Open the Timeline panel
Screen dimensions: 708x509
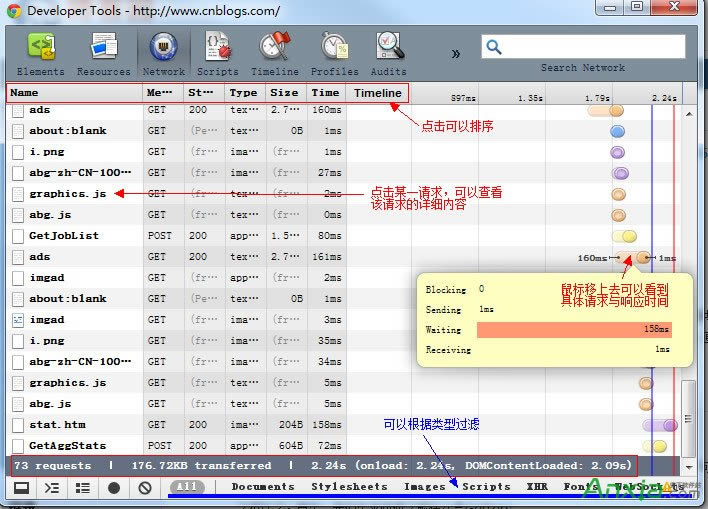point(275,54)
